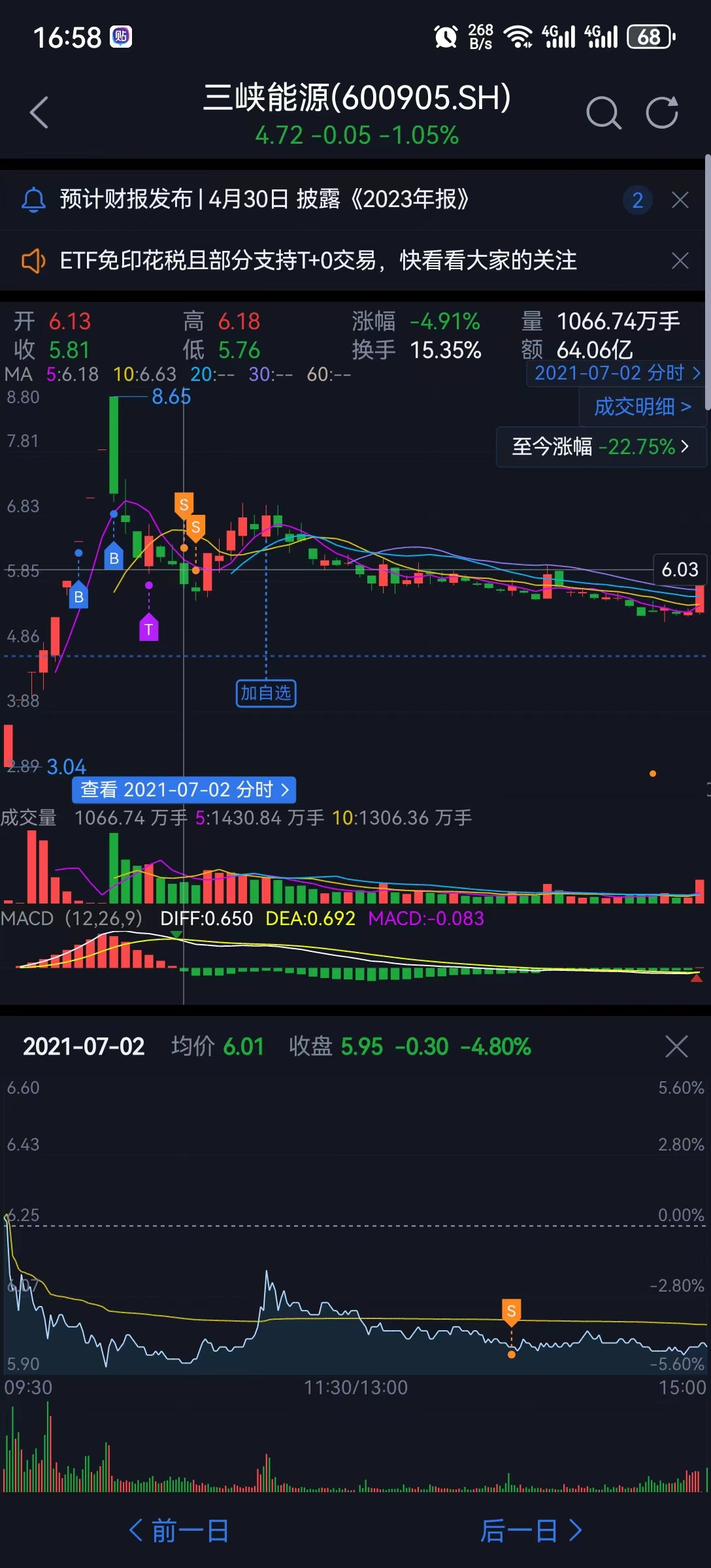Image resolution: width=711 pixels, height=1568 pixels.
Task: Open 成交明细 trade details
Action: [x=642, y=406]
